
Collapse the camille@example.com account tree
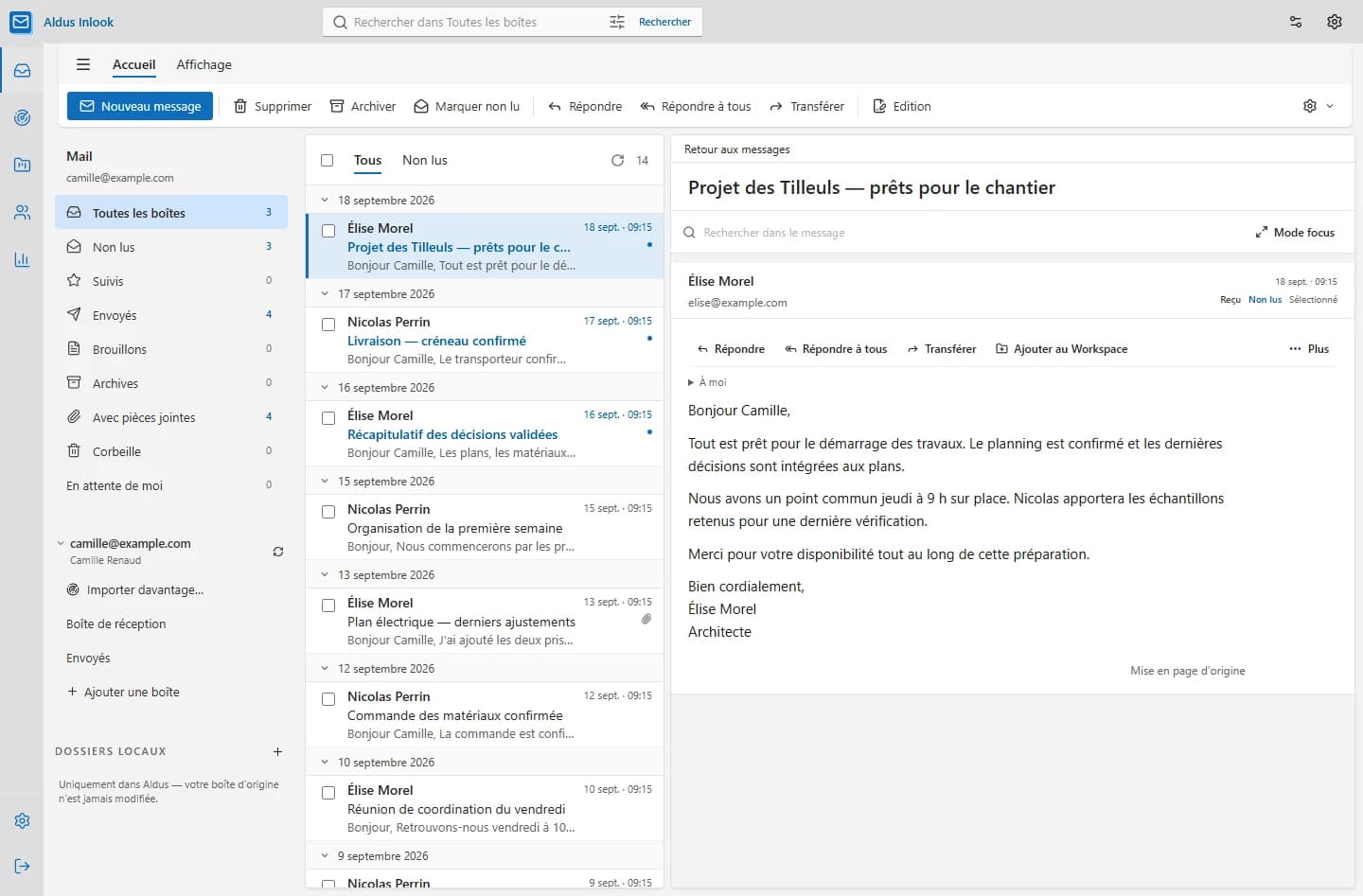pyautogui.click(x=61, y=544)
